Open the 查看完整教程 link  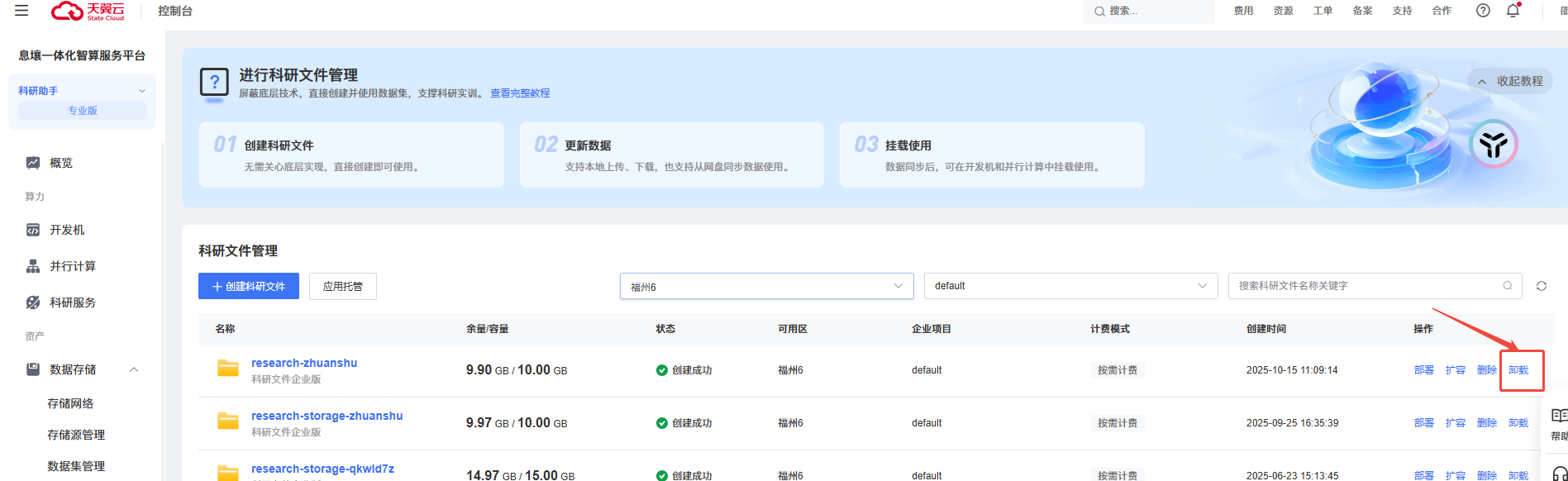pos(520,93)
